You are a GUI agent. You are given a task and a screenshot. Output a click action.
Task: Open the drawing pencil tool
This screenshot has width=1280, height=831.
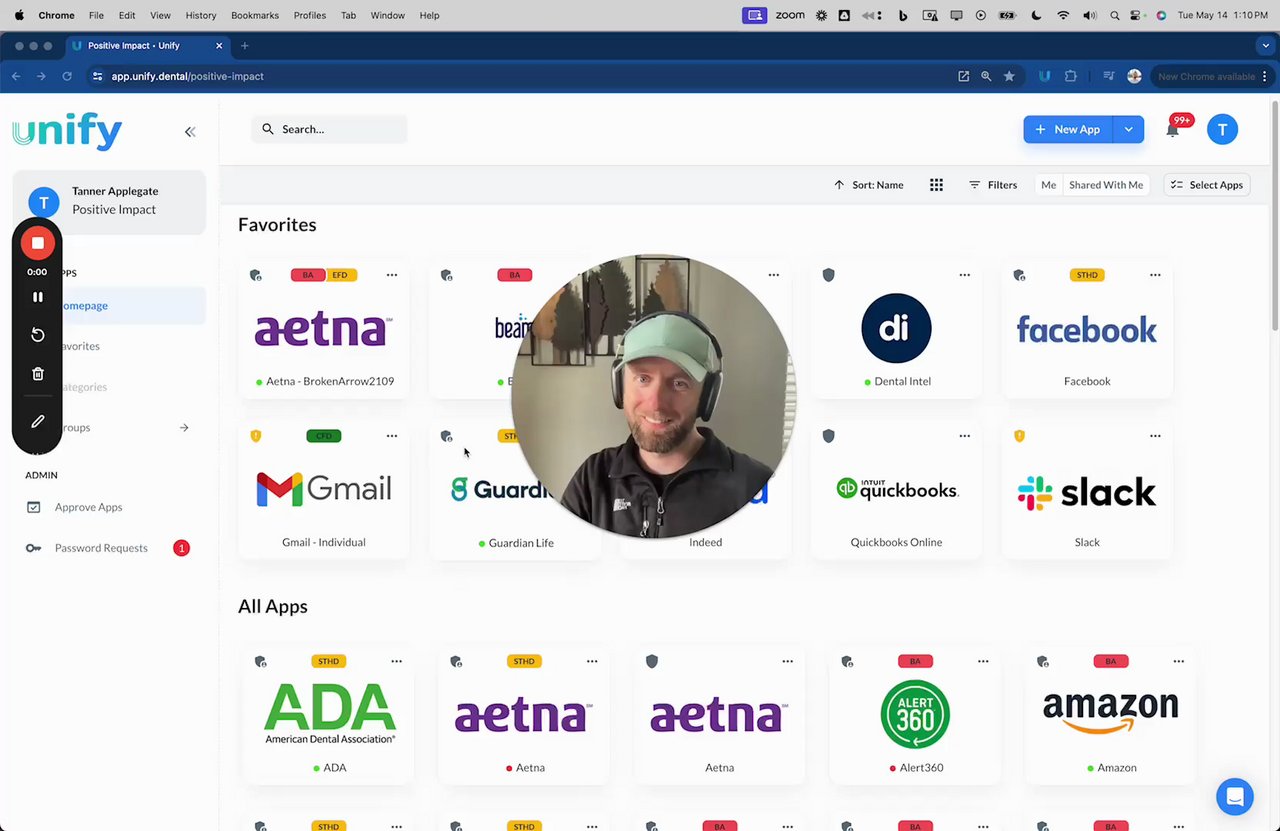[37, 422]
